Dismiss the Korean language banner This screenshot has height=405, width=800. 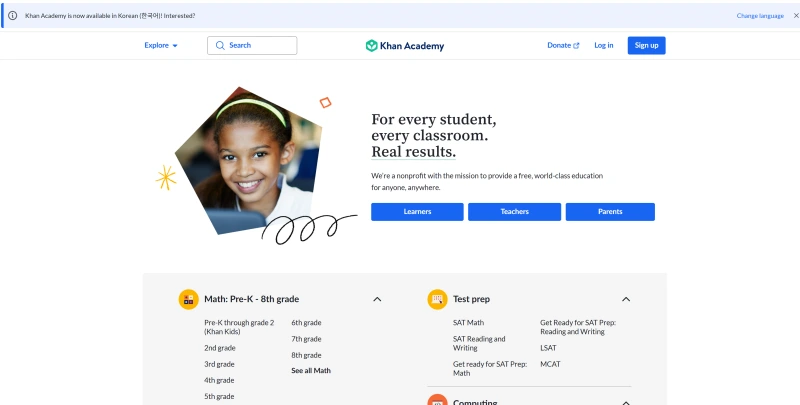click(796, 16)
